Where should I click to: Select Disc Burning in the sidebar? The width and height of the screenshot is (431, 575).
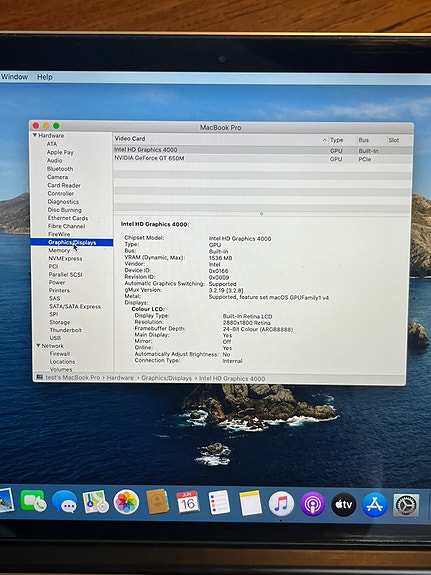point(65,210)
